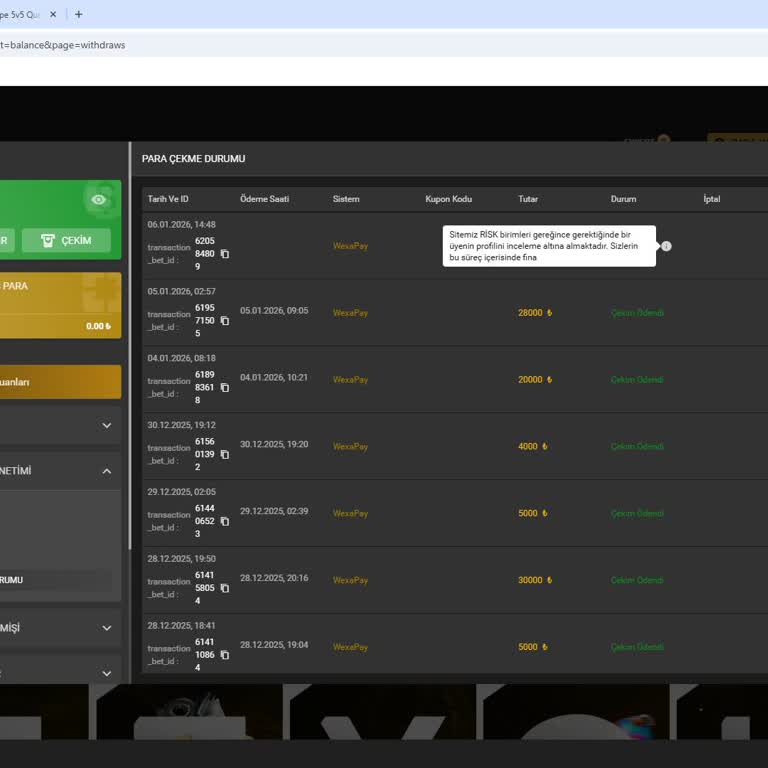Viewport: 768px width, 768px height.
Task: Copy the transaction ID of the 04.01.2026 withdrawal
Action: [225, 388]
